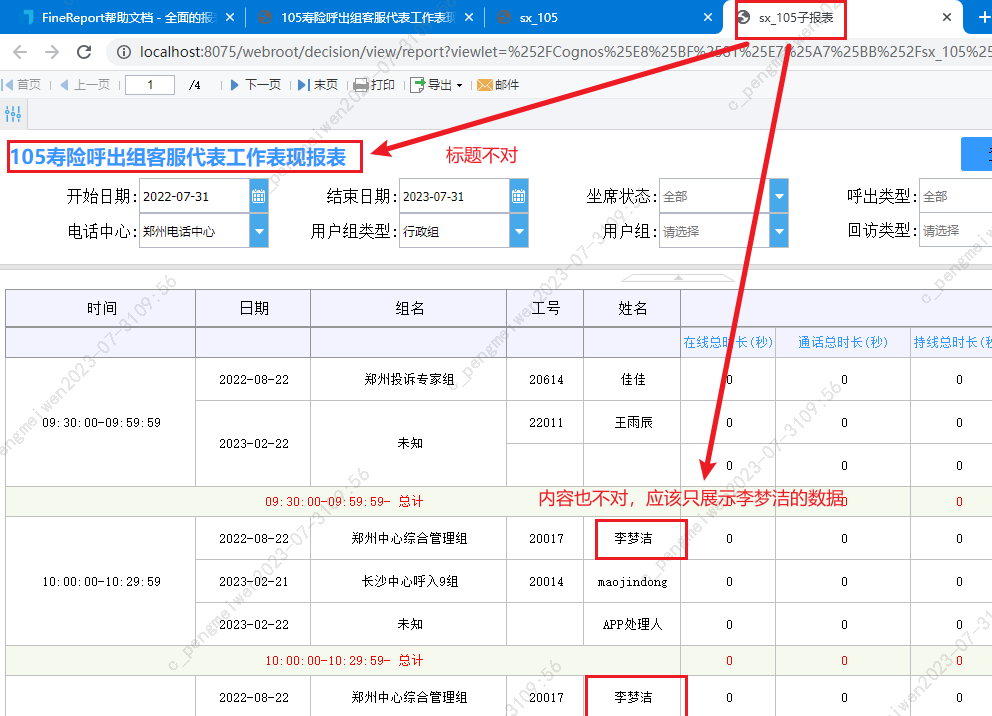
Task: Go to next page (下一页)
Action: [256, 85]
